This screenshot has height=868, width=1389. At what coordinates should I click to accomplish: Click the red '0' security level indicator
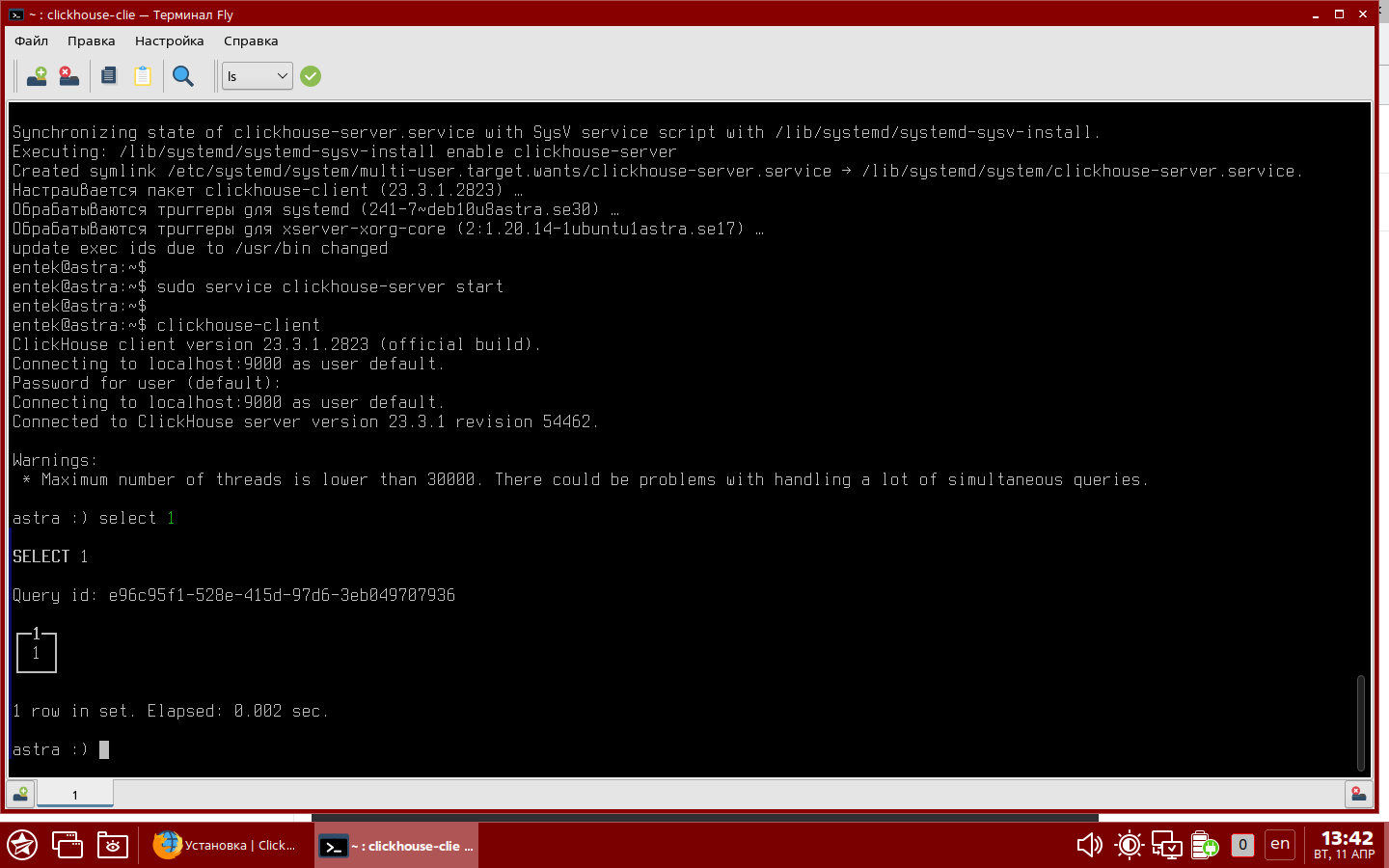tap(1242, 845)
